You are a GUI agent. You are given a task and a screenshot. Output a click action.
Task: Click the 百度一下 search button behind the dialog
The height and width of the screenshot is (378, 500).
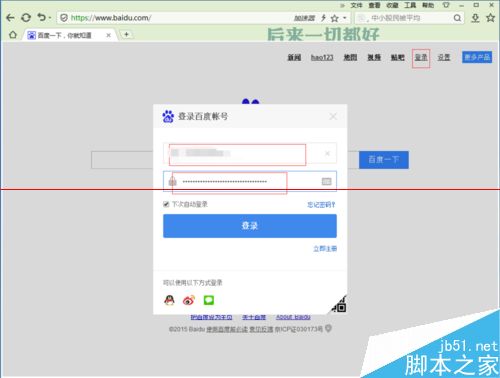click(384, 160)
